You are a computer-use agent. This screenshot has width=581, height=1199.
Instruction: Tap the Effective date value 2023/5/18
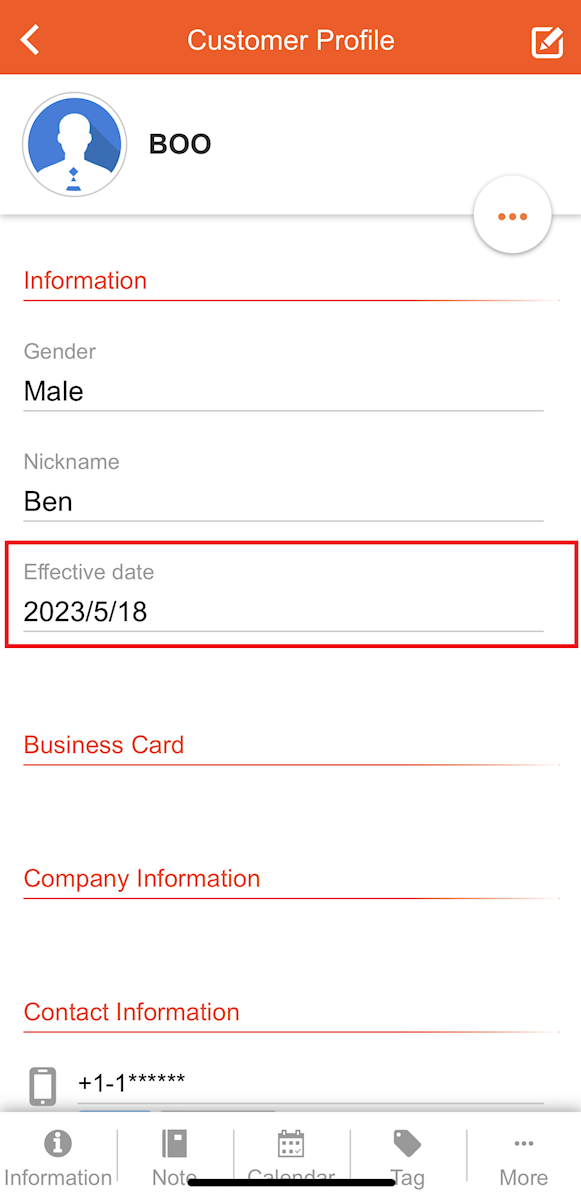[x=85, y=612]
